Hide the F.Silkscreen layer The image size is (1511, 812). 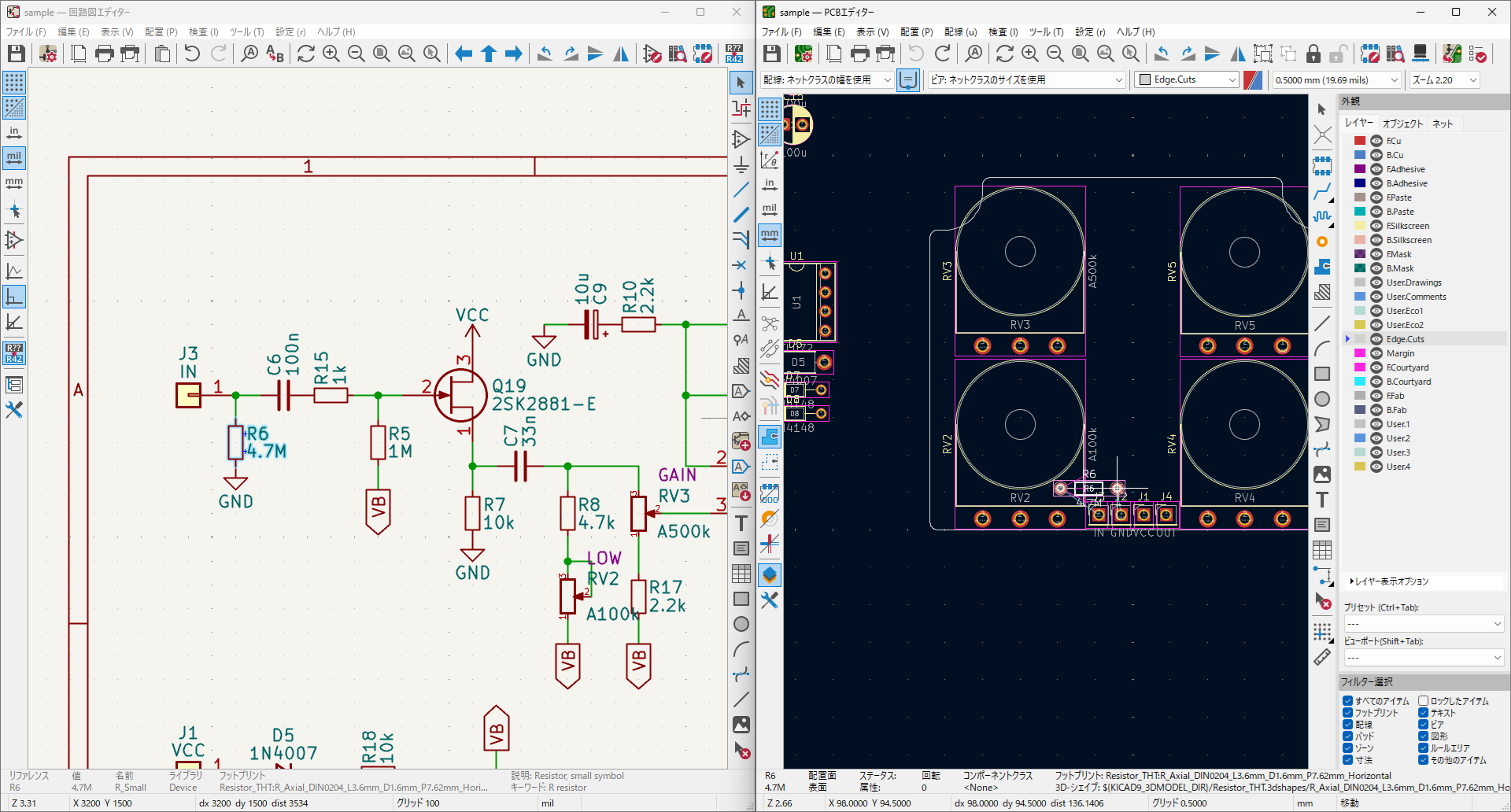(x=1376, y=226)
